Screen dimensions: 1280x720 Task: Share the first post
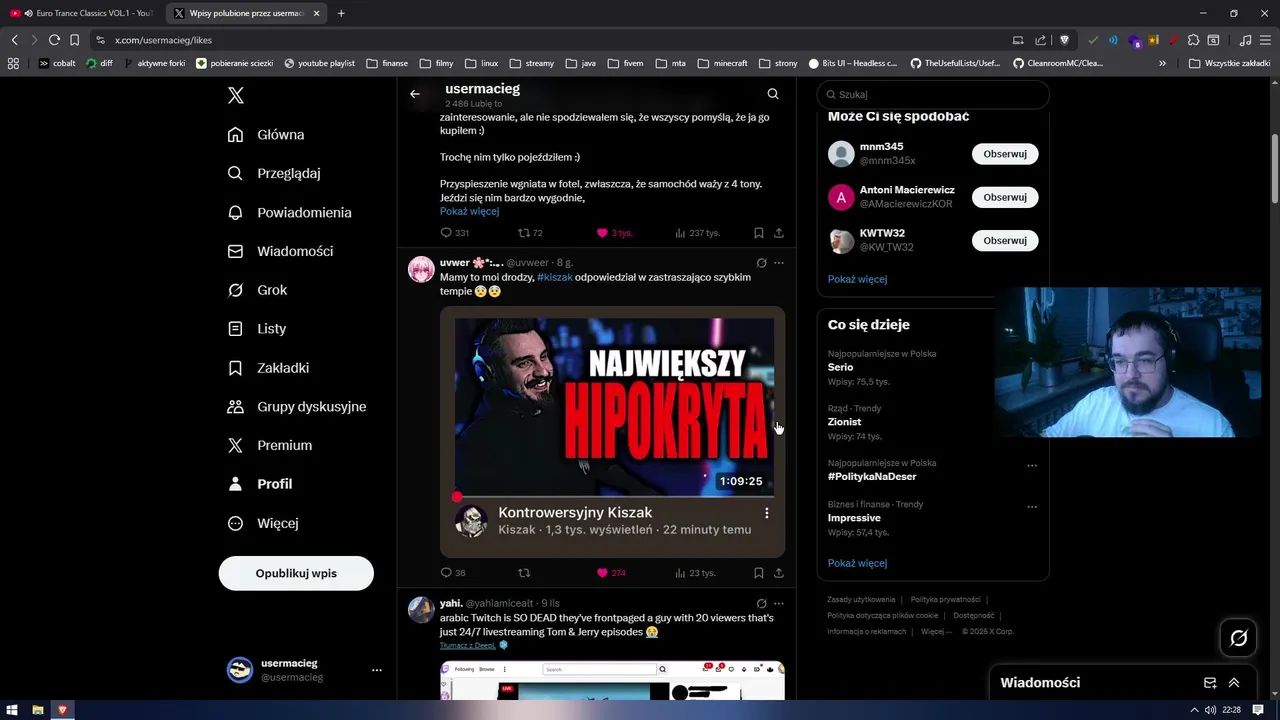[779, 233]
